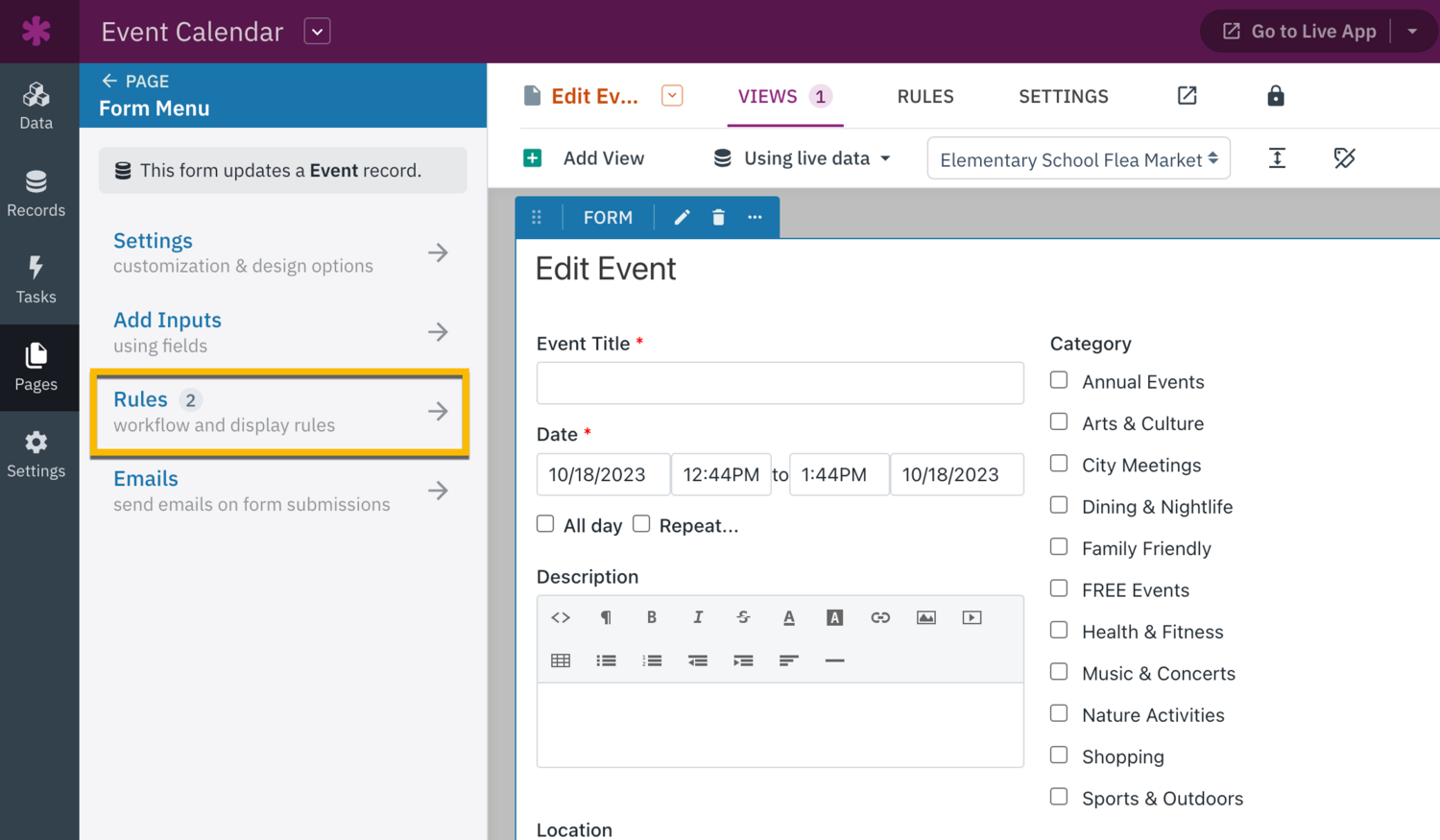This screenshot has width=1440, height=840.
Task: Open the Event Calendar app dropdown
Action: pyautogui.click(x=317, y=32)
